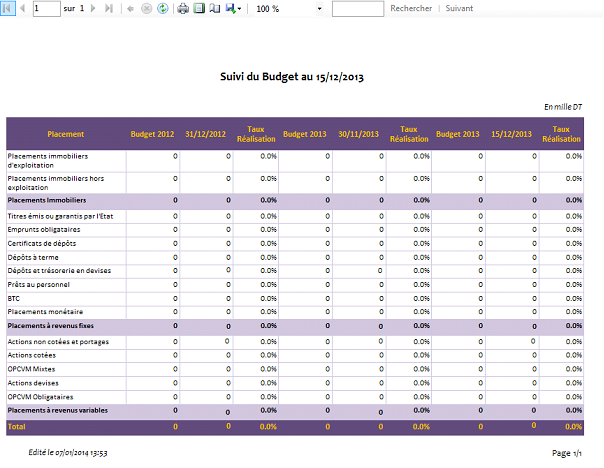Select row 'Actions cotées'
The height and width of the screenshot is (468, 604).
click(x=295, y=355)
